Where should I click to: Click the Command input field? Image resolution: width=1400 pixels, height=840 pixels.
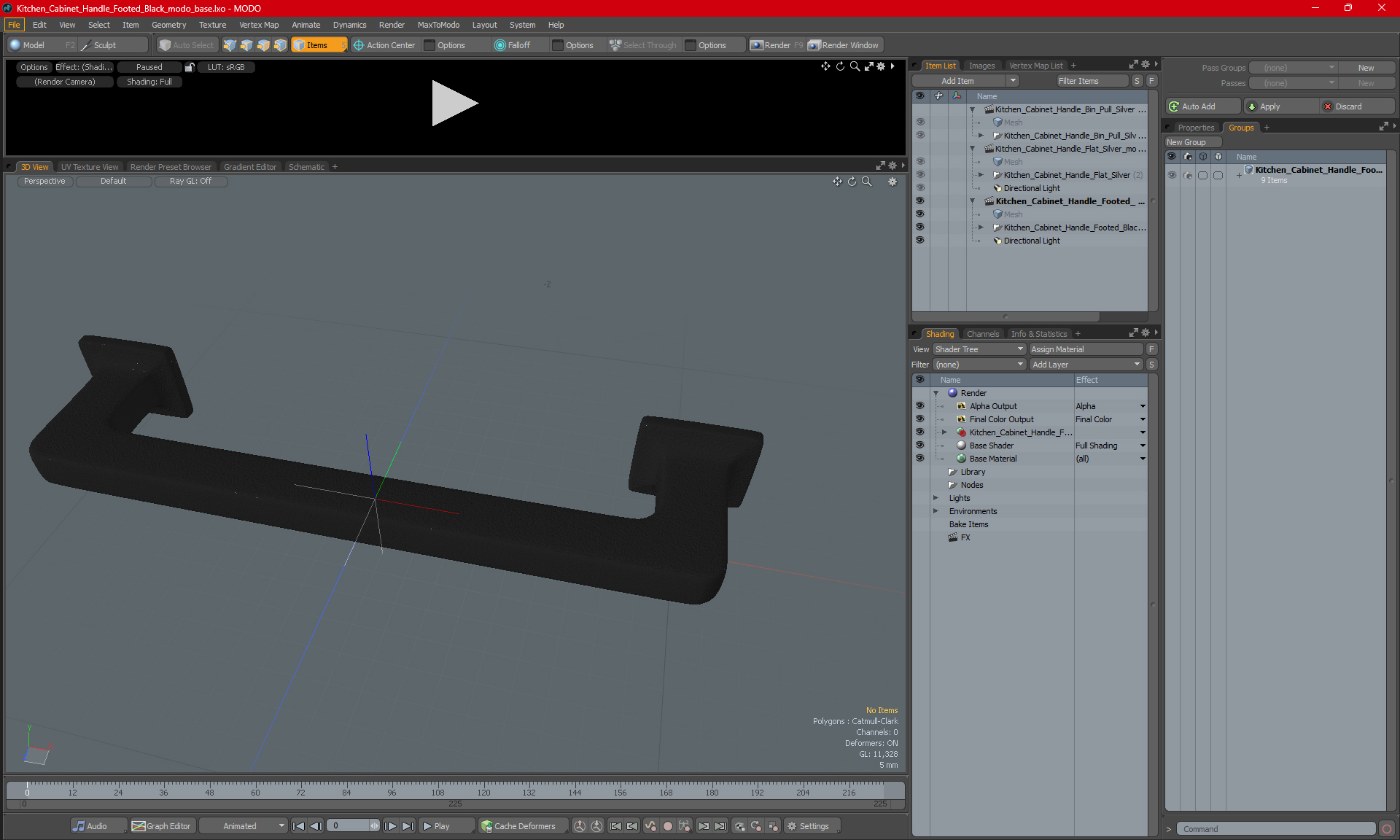point(1276,829)
